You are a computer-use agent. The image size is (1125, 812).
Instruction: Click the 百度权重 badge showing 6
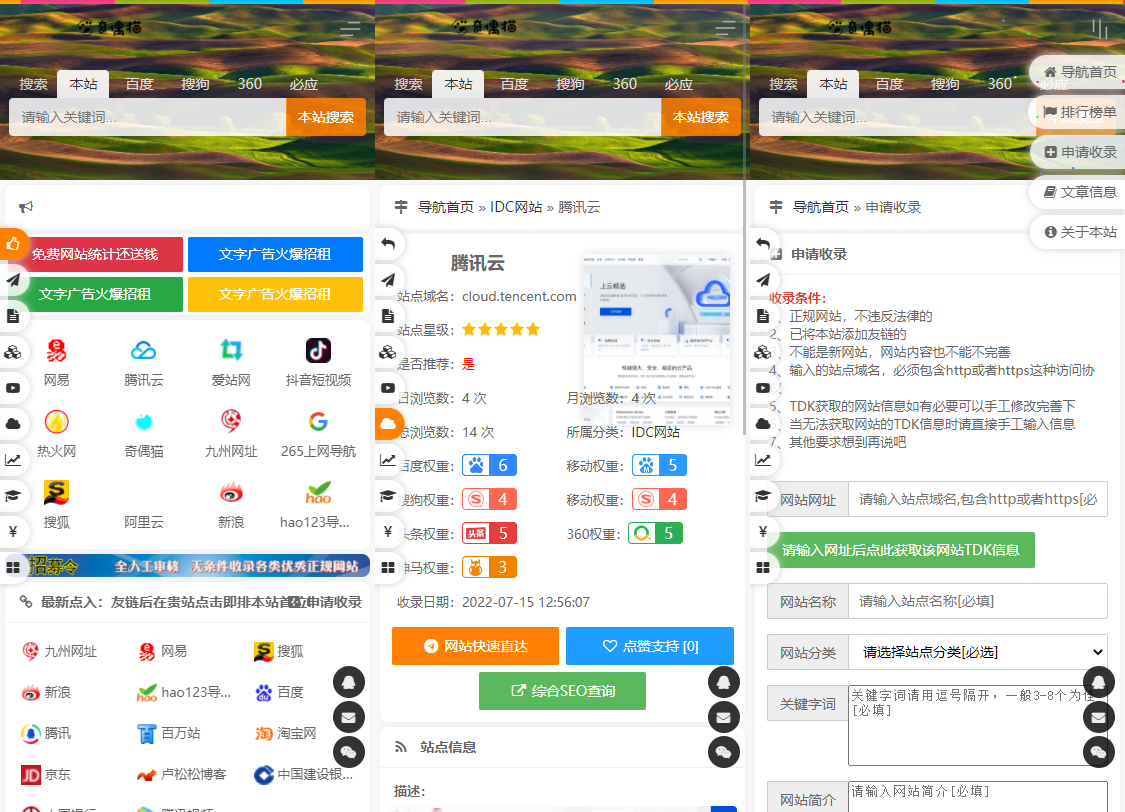coord(489,466)
